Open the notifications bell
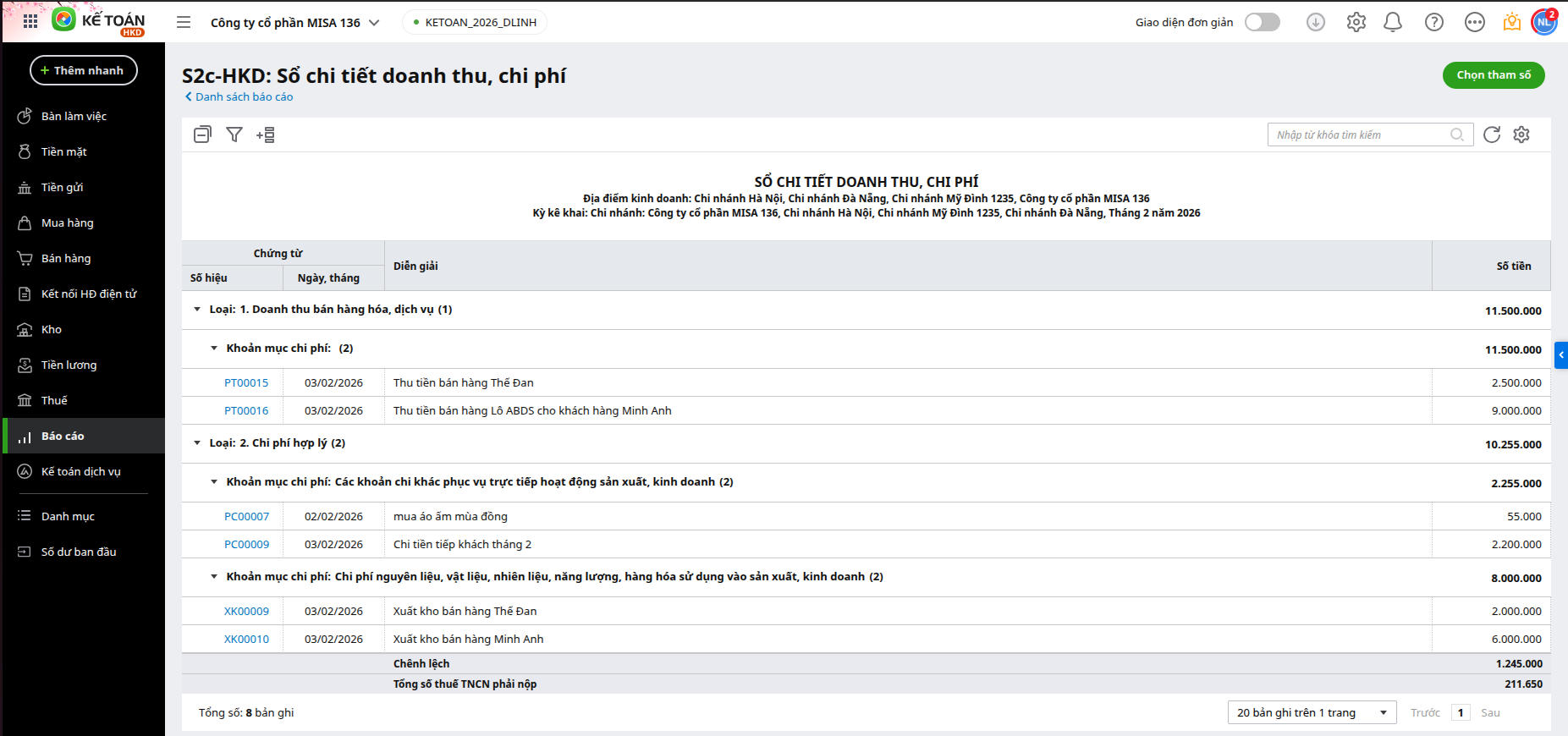 (1393, 23)
